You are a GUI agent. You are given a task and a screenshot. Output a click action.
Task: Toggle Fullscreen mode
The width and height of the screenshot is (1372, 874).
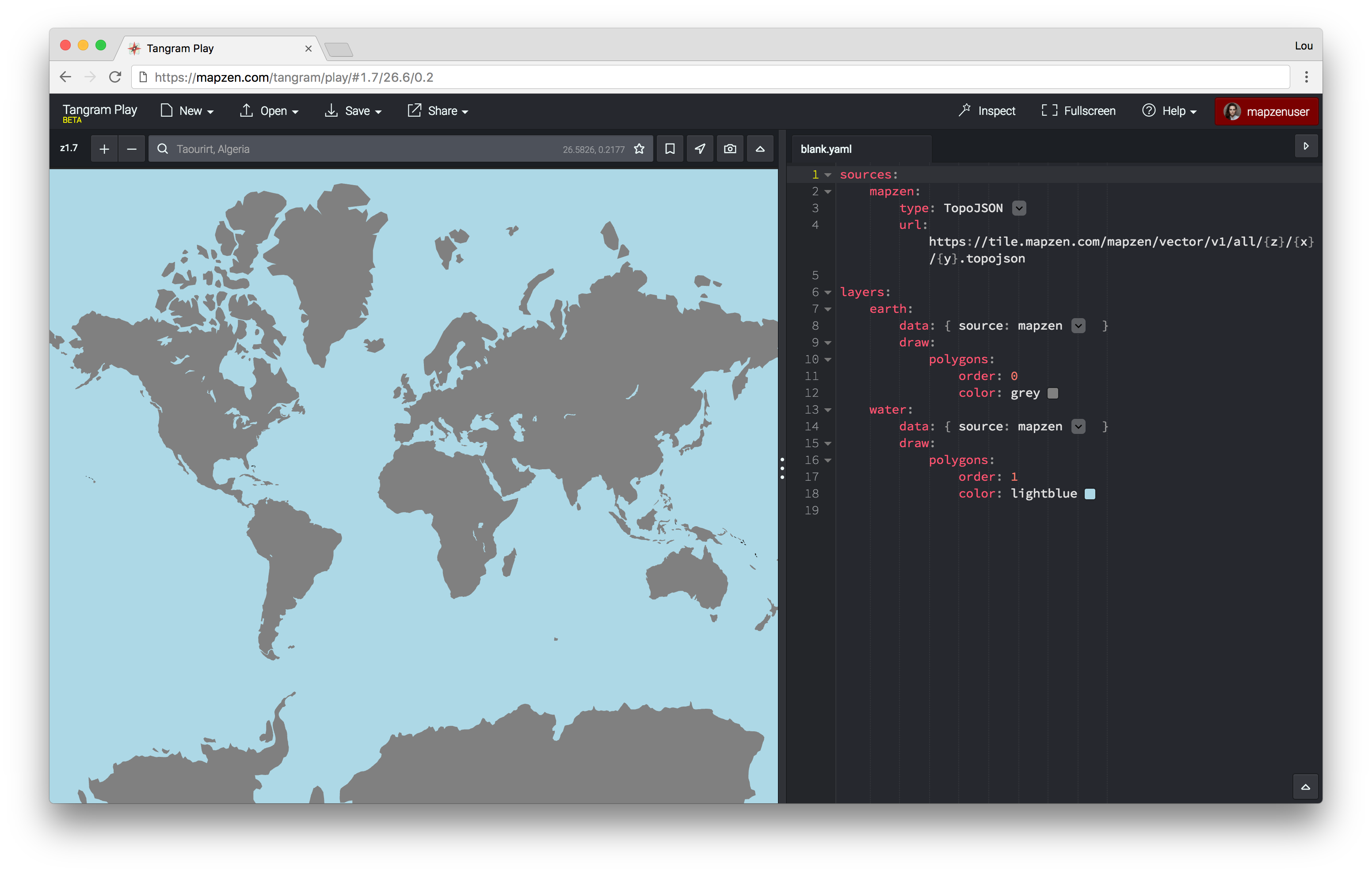1078,110
